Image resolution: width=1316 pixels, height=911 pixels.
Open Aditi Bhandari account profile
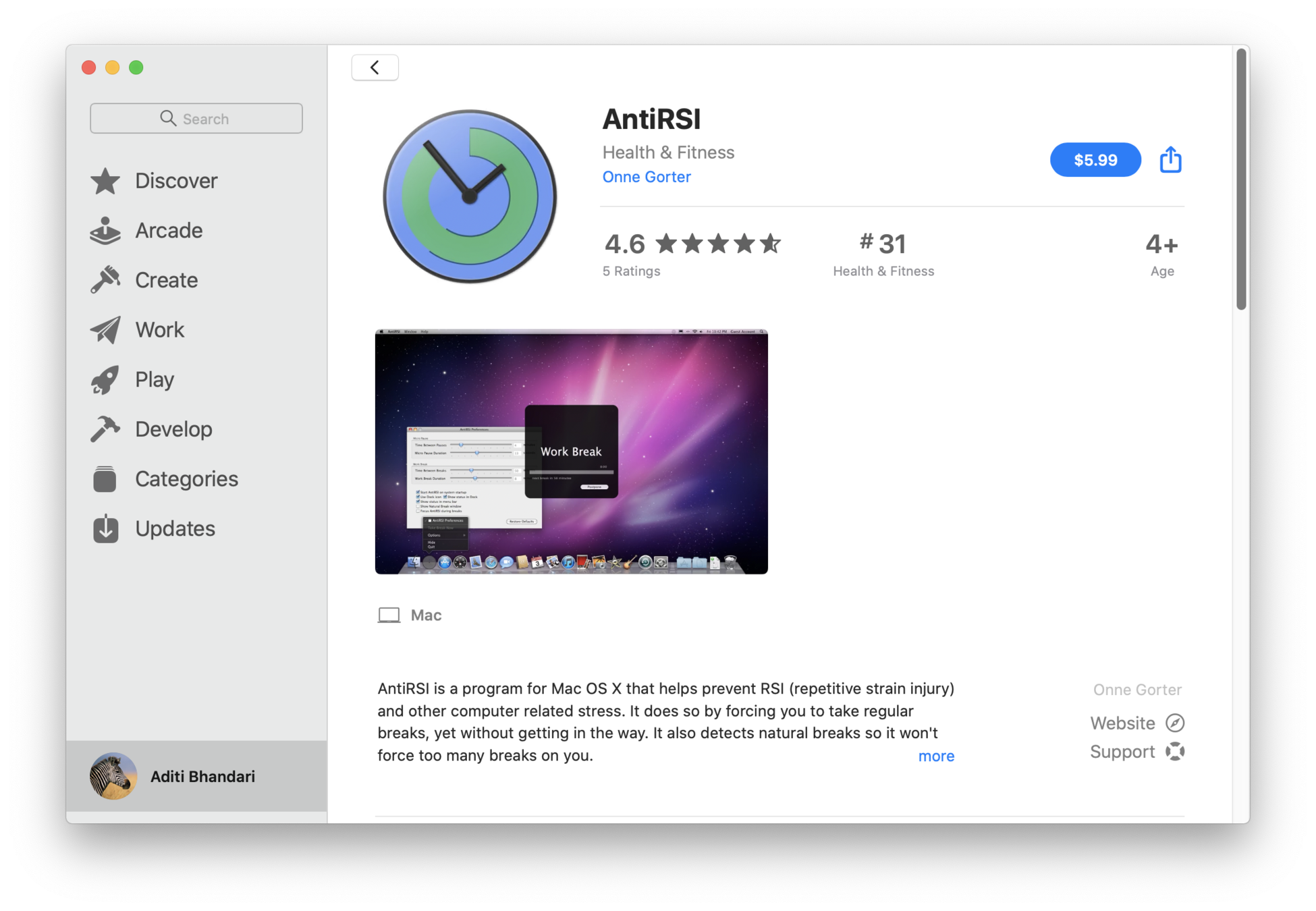196,776
